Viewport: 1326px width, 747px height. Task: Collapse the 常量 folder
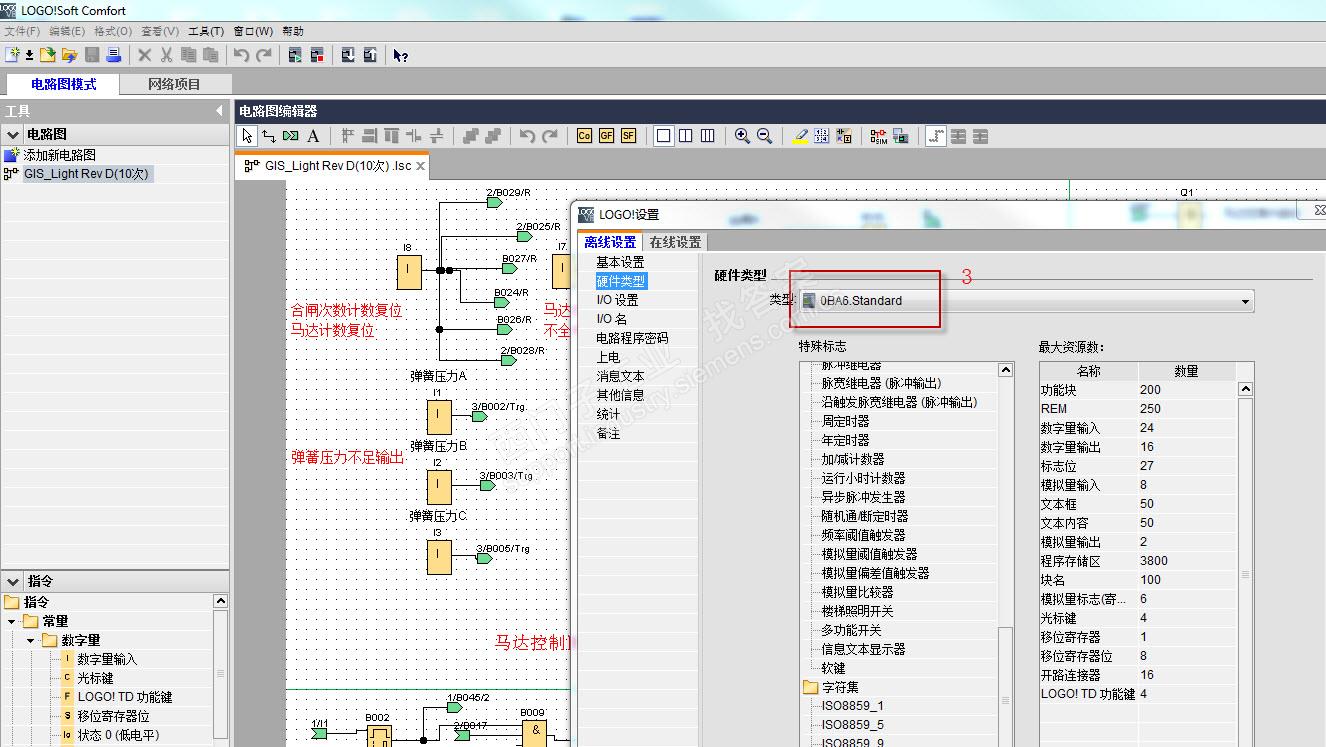[x=12, y=621]
